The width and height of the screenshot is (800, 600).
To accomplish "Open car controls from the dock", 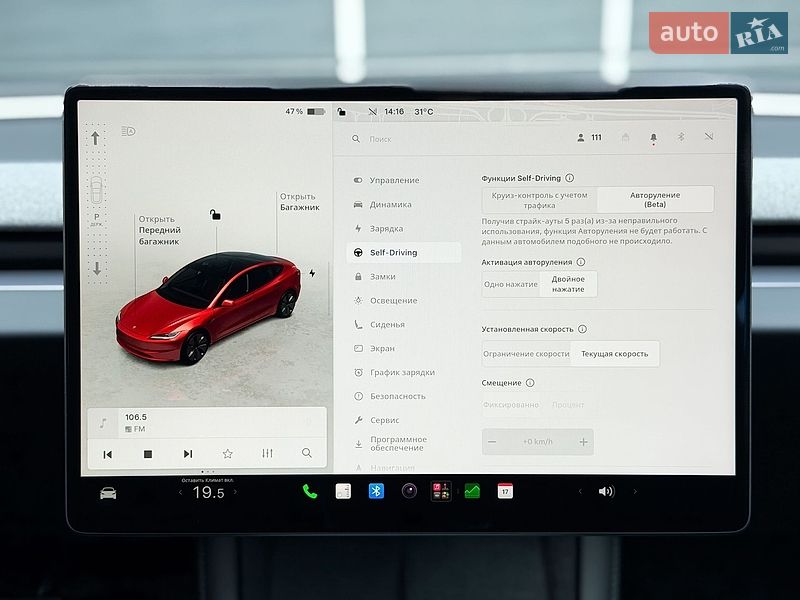I will (108, 493).
